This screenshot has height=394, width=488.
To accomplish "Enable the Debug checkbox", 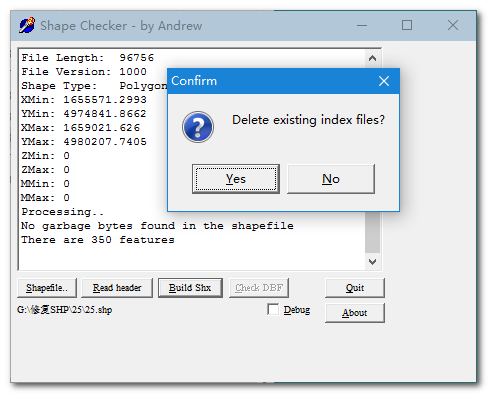I will pyautogui.click(x=273, y=309).
